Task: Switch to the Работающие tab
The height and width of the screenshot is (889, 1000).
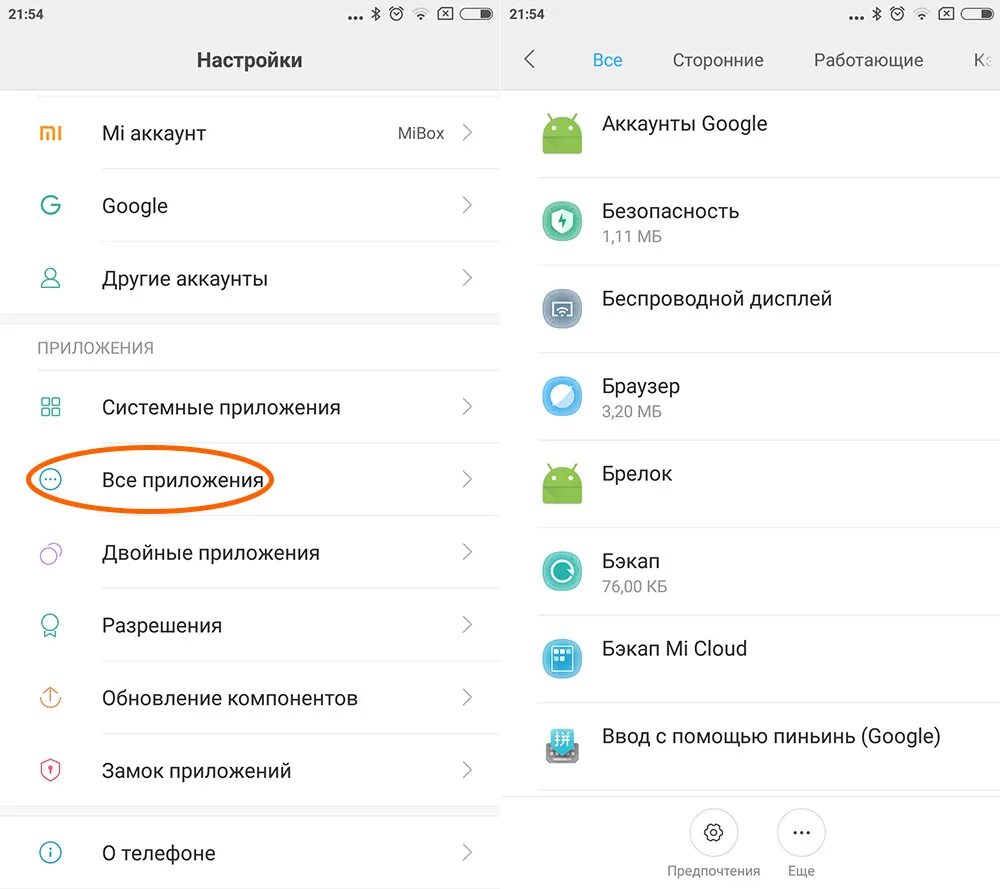Action: coord(868,60)
